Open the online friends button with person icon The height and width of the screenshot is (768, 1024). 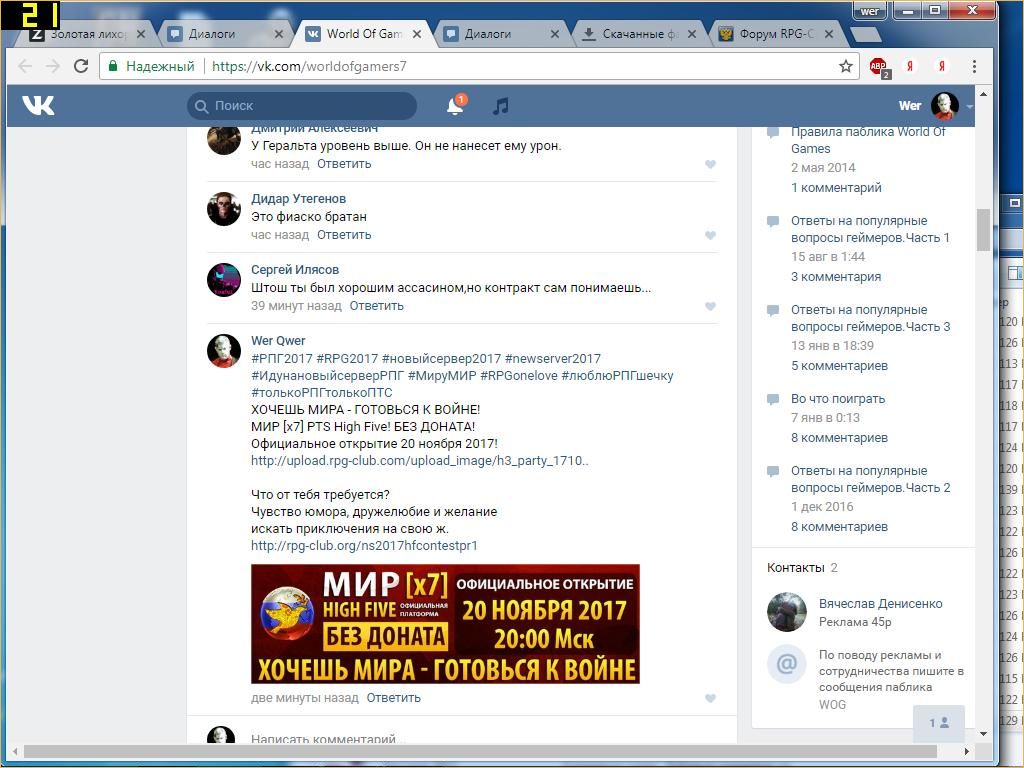tap(938, 723)
